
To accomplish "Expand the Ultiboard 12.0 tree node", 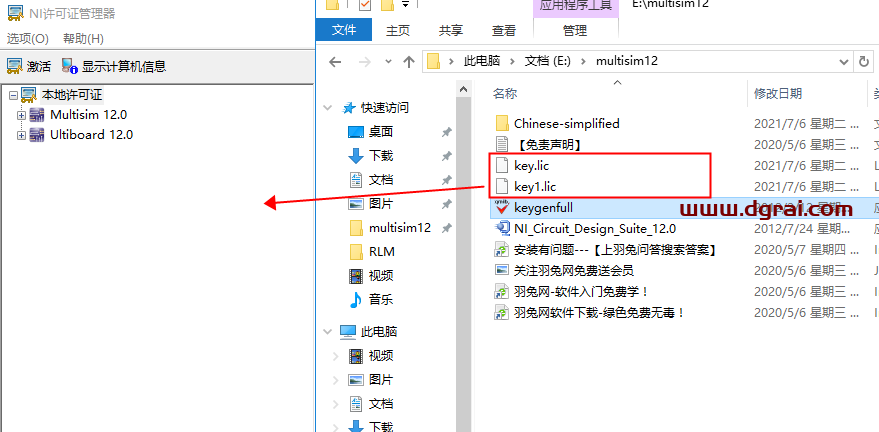I will (x=21, y=136).
